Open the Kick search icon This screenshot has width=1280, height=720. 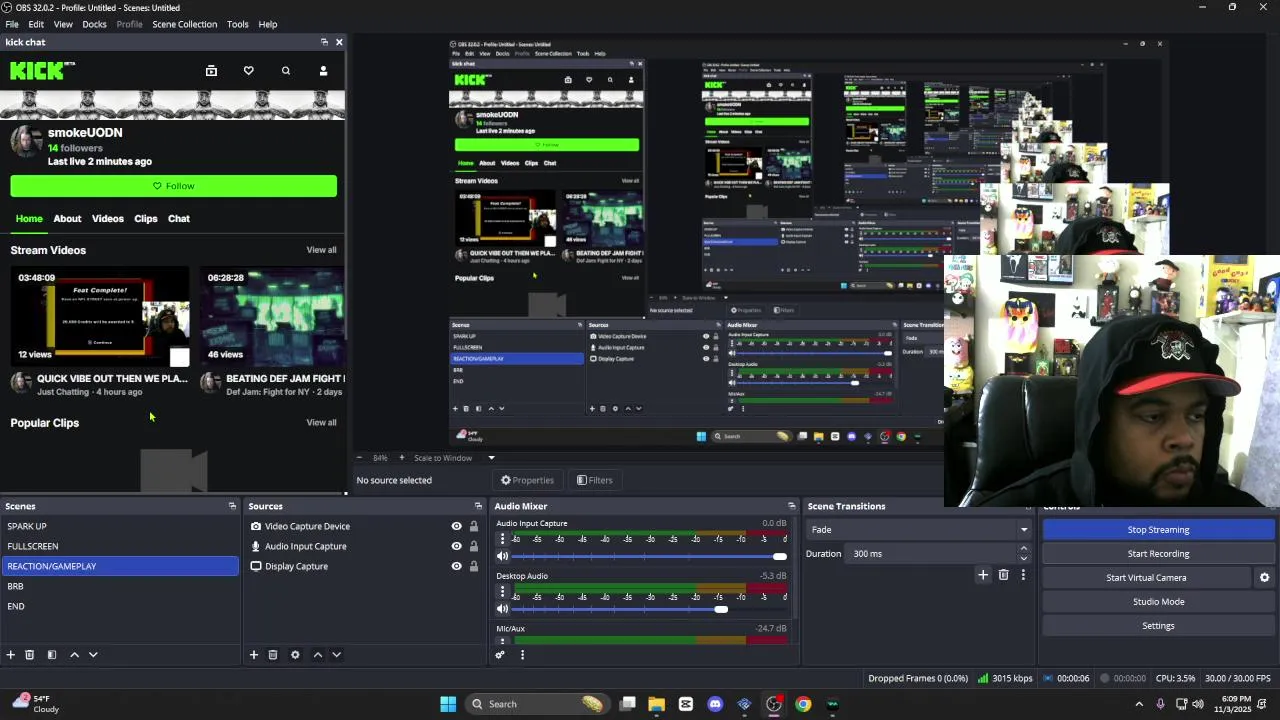click(x=286, y=71)
